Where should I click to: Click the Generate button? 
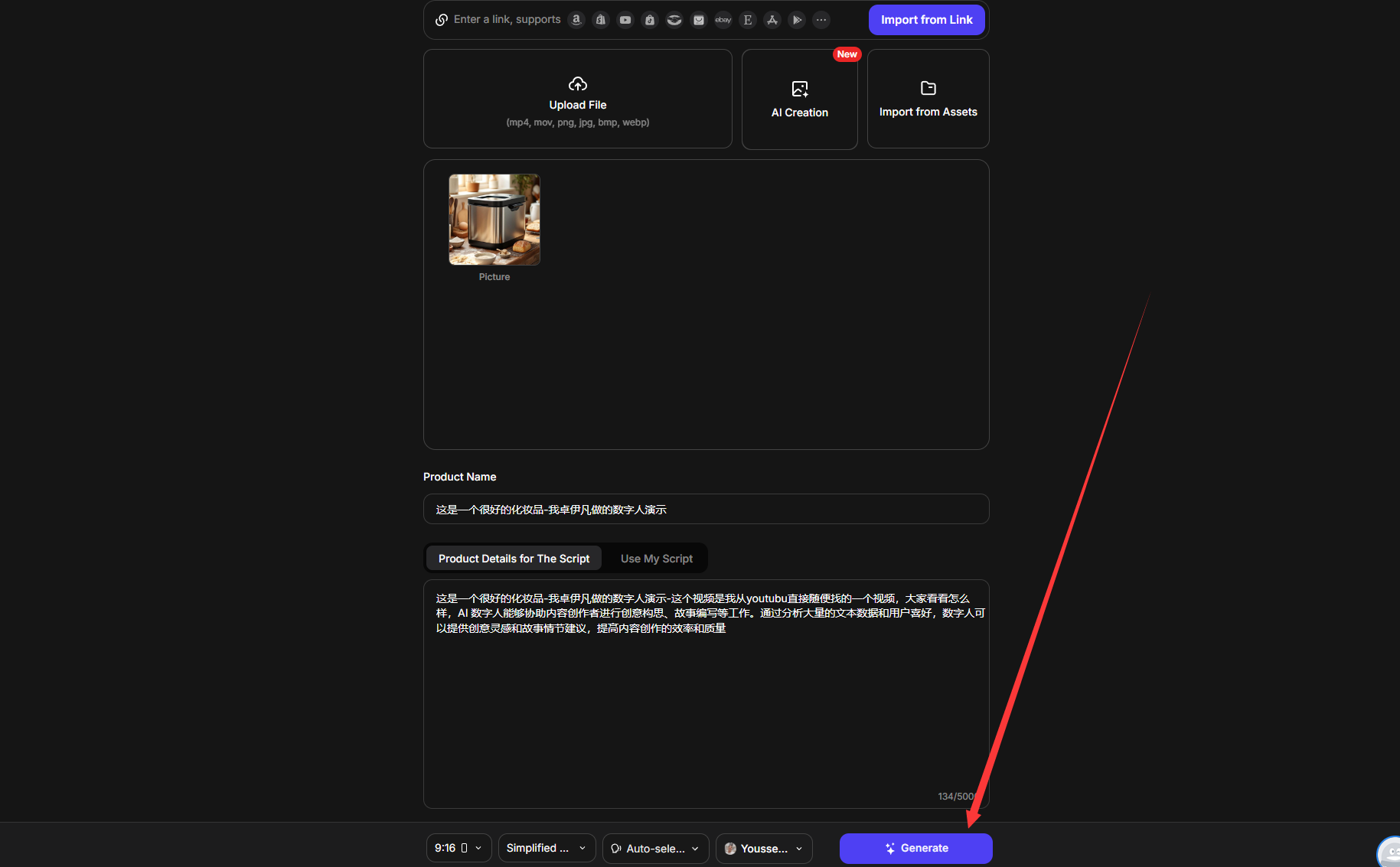coord(915,848)
